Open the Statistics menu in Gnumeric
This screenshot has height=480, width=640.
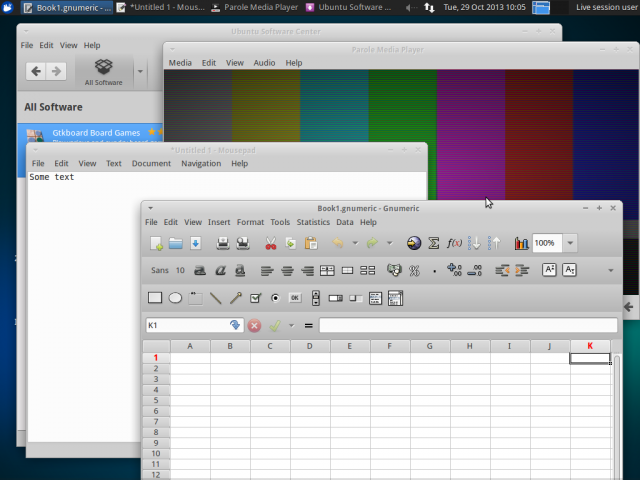(x=313, y=222)
